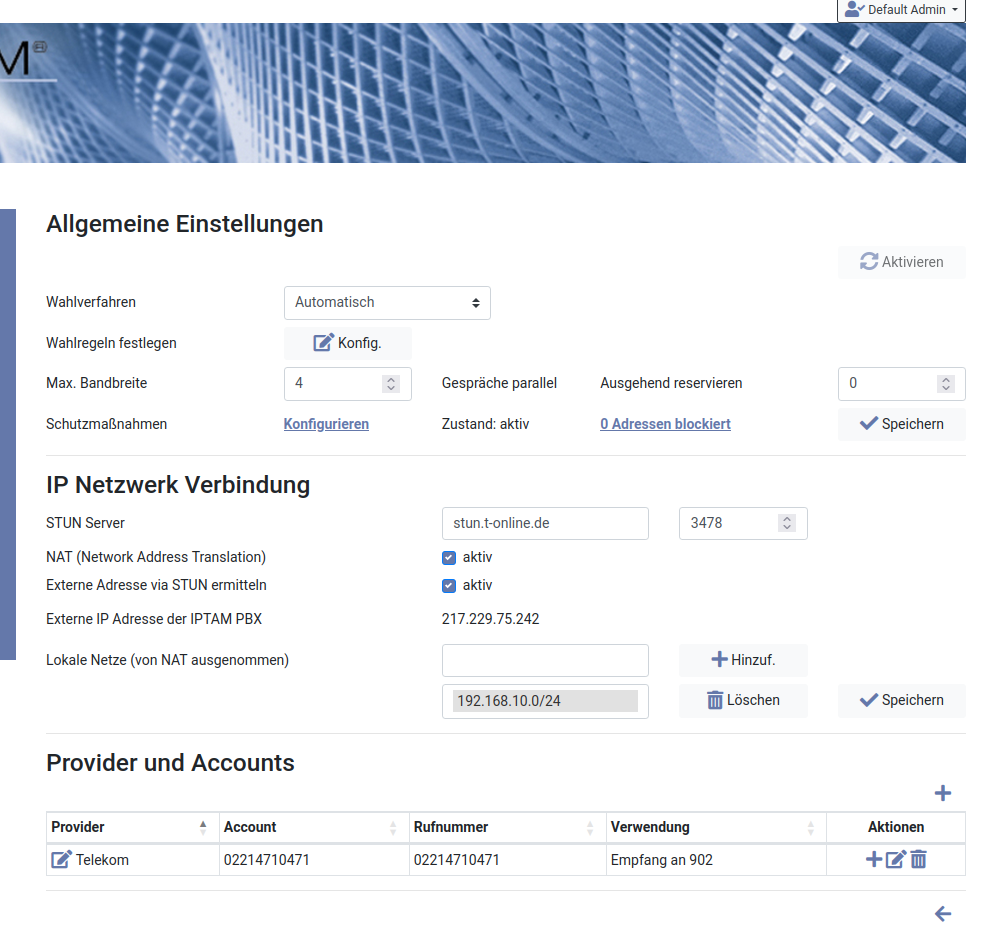This screenshot has height=926, width=982.
Task: Open the Wahlverfahren dropdown
Action: (387, 302)
